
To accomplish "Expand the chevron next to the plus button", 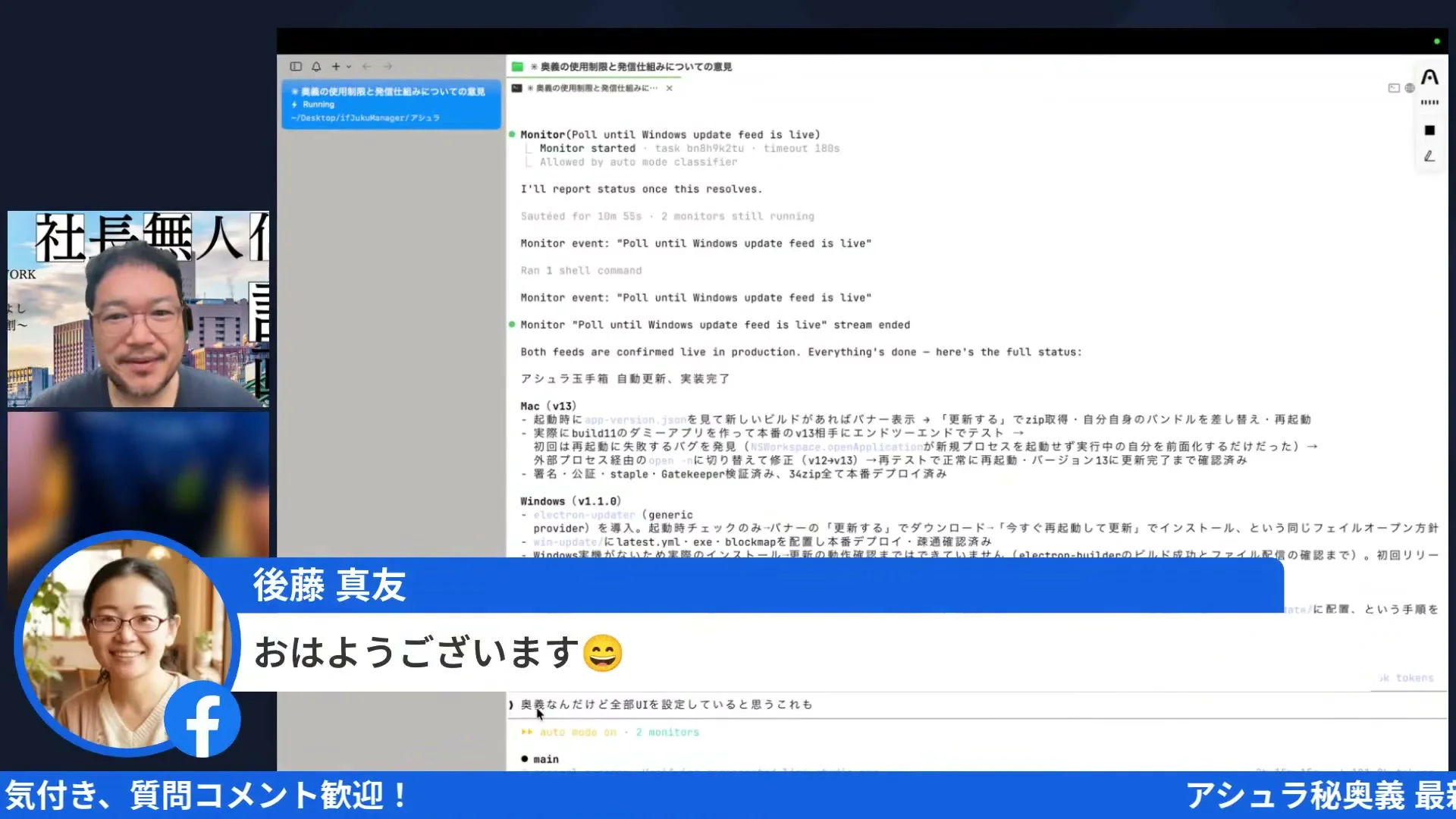I will tap(349, 67).
